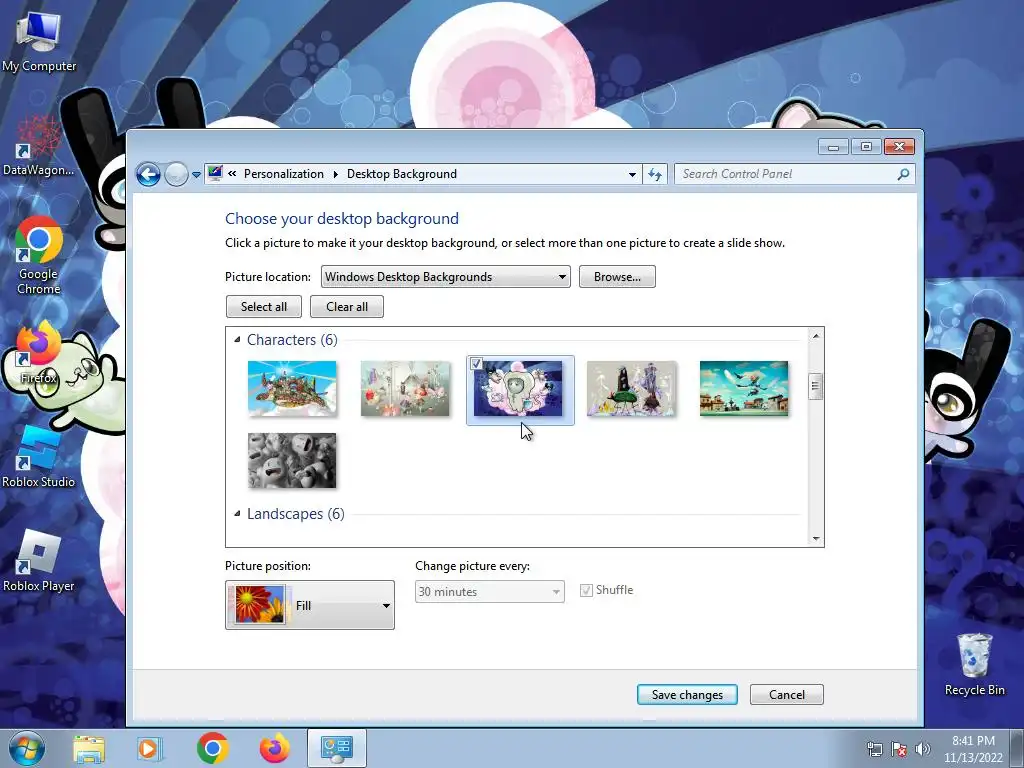This screenshot has height=768, width=1024.
Task: Click the list scroll up arrow
Action: click(816, 336)
